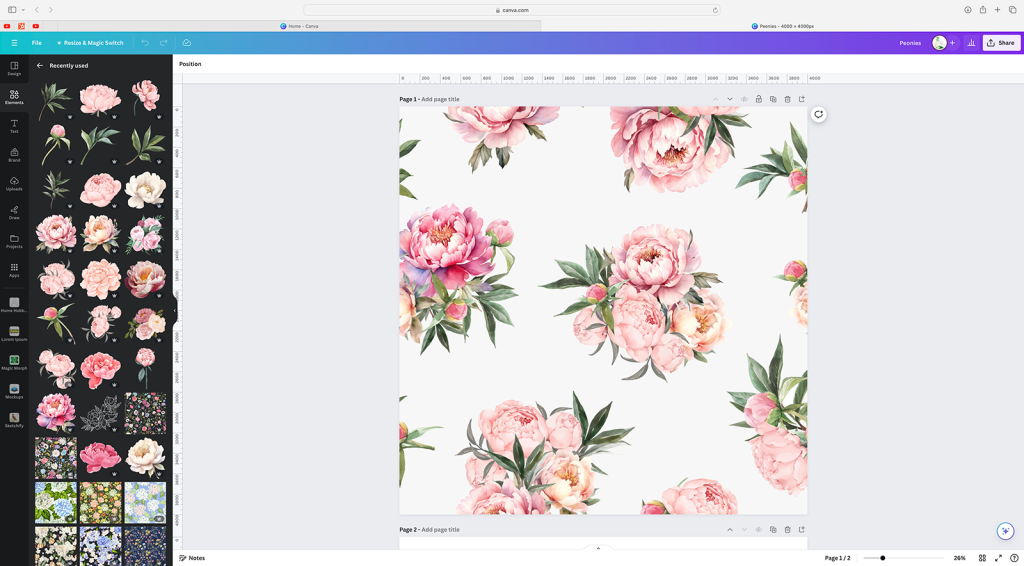Viewport: 1024px width, 566px height.
Task: Go back from Recently used list
Action: click(x=40, y=65)
